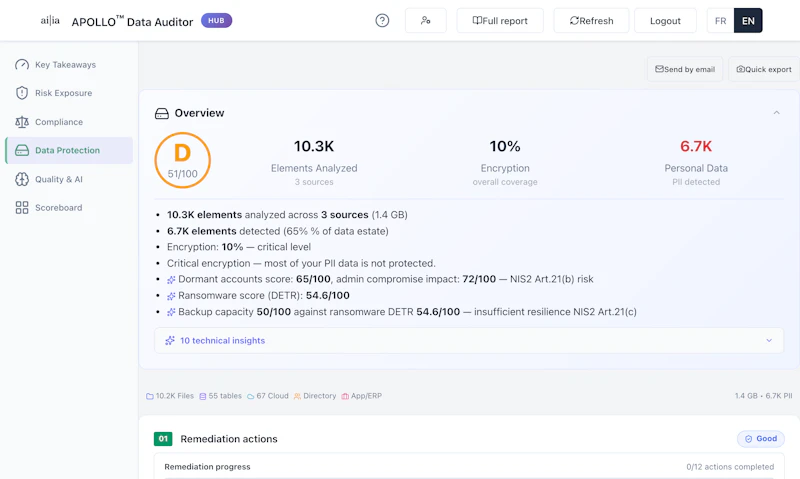Viewport: 800px width, 479px height.
Task: Log out with the Logout button
Action: (665, 20)
